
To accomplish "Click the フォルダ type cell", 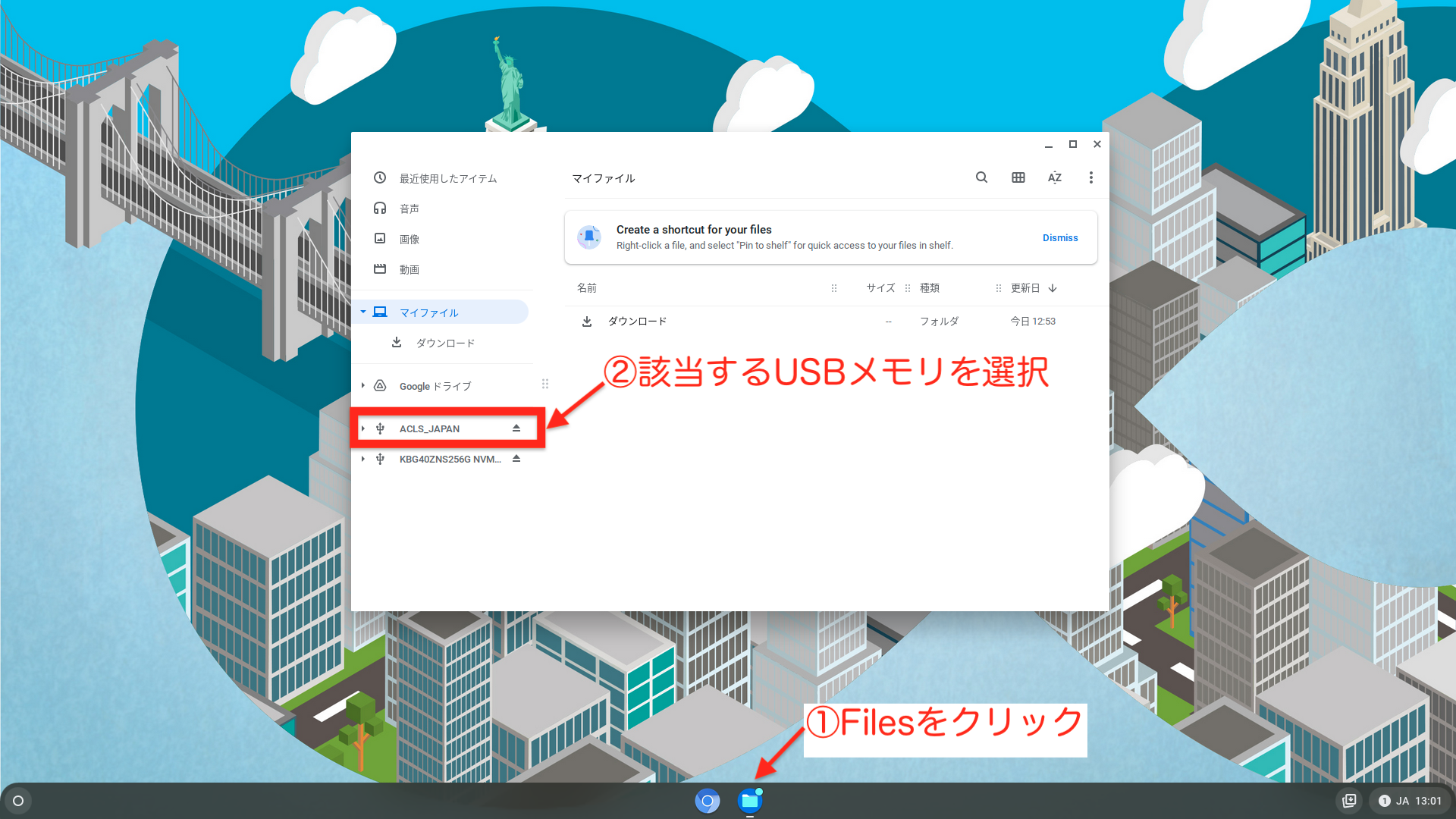I will [x=940, y=322].
